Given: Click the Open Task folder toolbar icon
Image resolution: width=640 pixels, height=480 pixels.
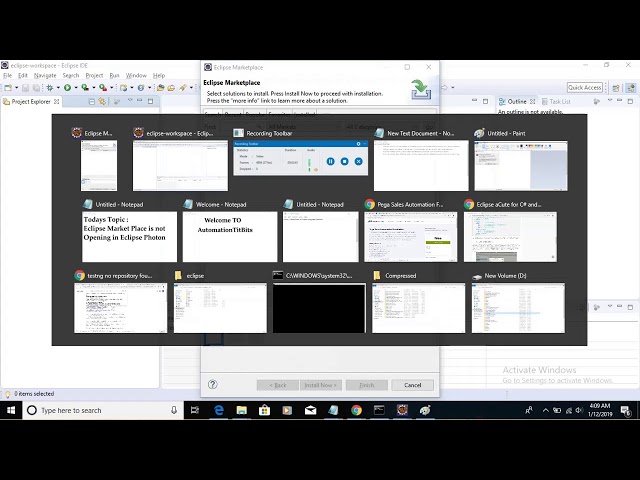Looking at the screenshot, I should (x=171, y=87).
